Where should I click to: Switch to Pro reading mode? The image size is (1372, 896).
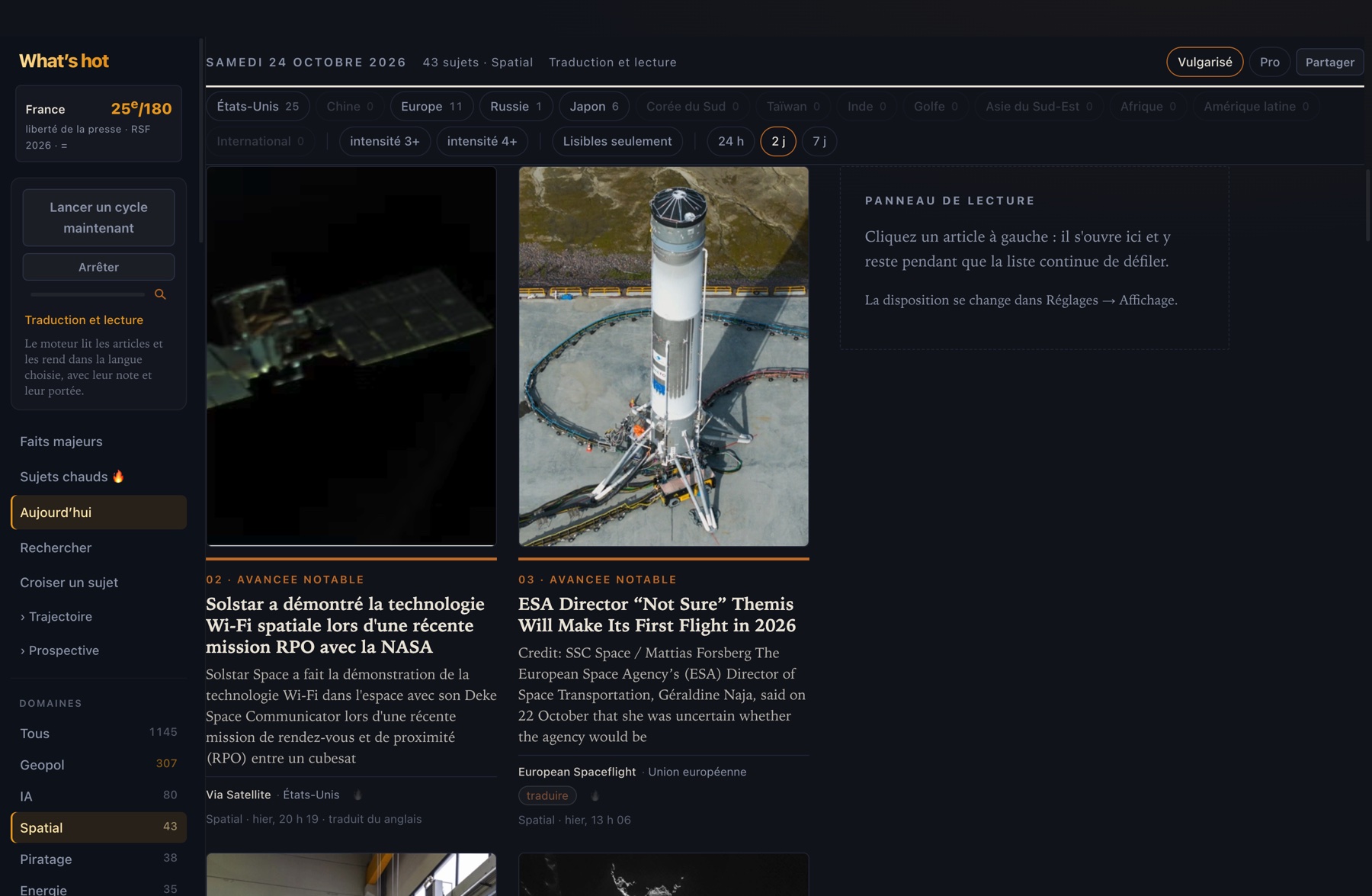1269,62
